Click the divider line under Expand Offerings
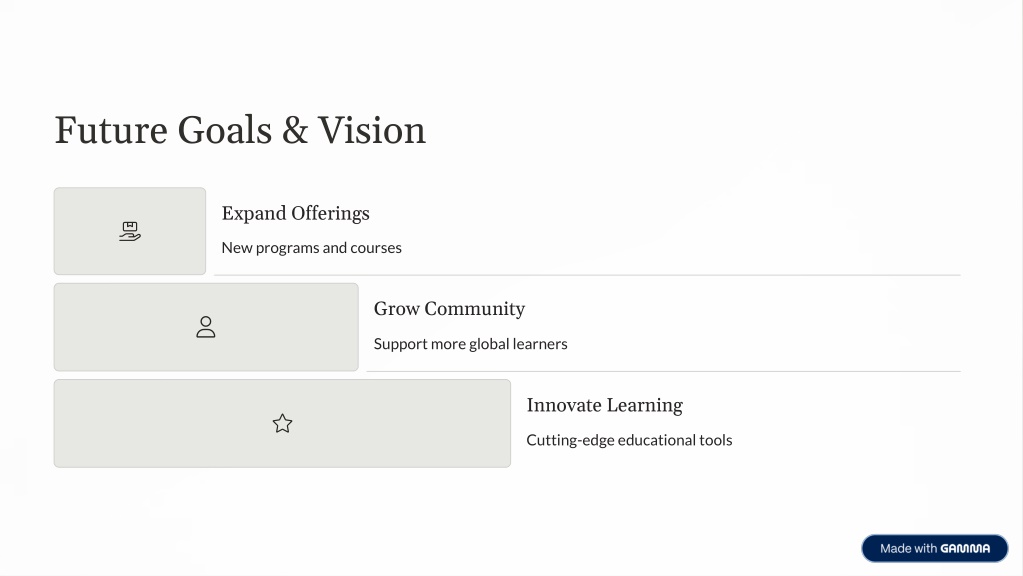The image size is (1023, 576). point(587,275)
